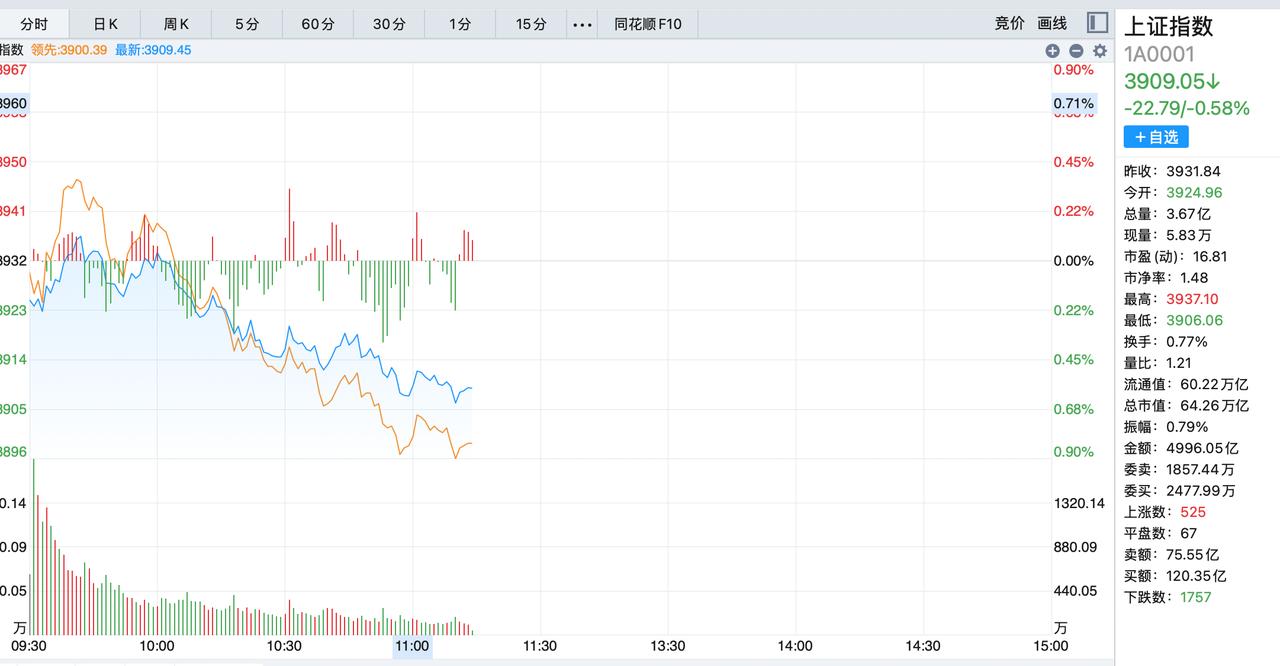Select the 5分 five-minute chart
Image resolution: width=1280 pixels, height=666 pixels.
click(x=246, y=22)
